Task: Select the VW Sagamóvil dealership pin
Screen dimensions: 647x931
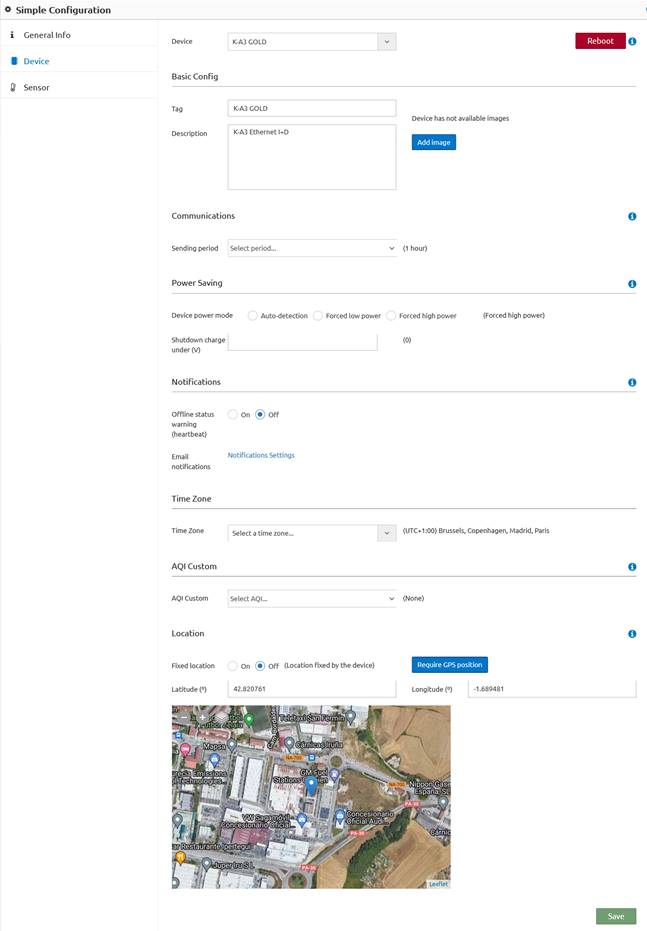Action: point(302,820)
